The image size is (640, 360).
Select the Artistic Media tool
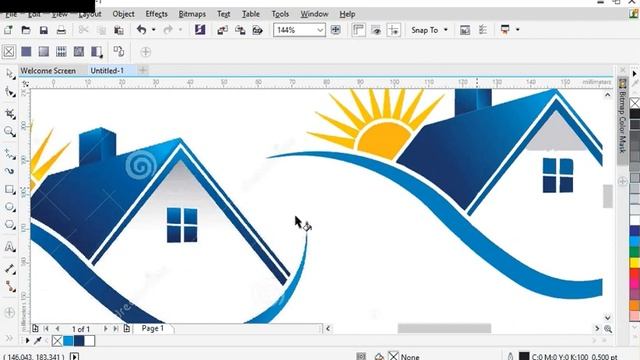10,171
